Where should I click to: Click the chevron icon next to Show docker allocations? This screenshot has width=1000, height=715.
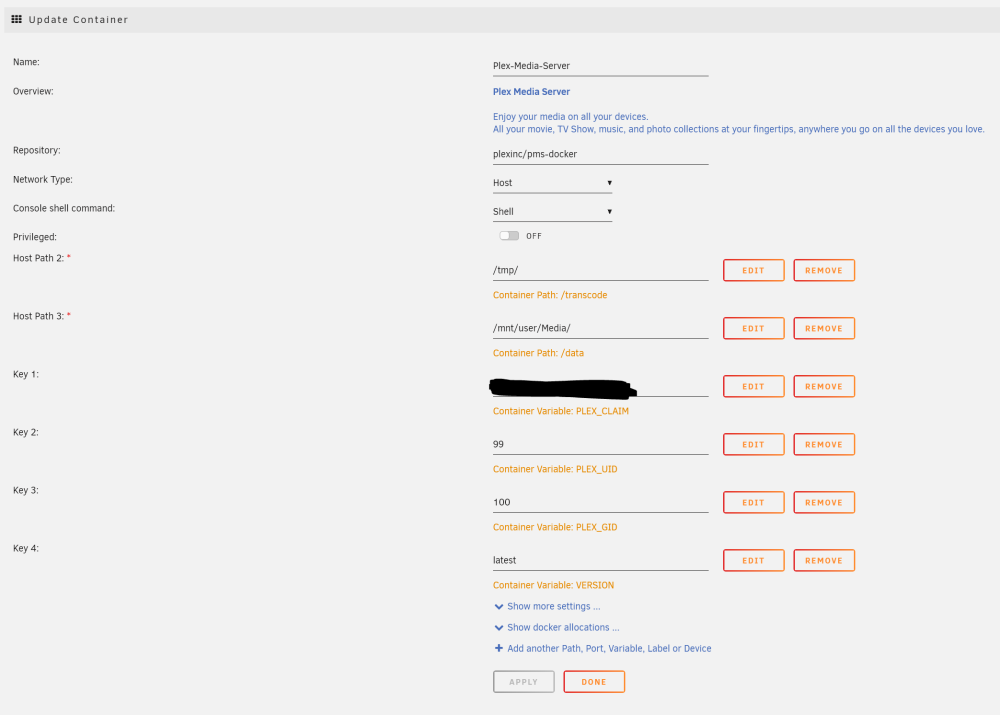(499, 628)
